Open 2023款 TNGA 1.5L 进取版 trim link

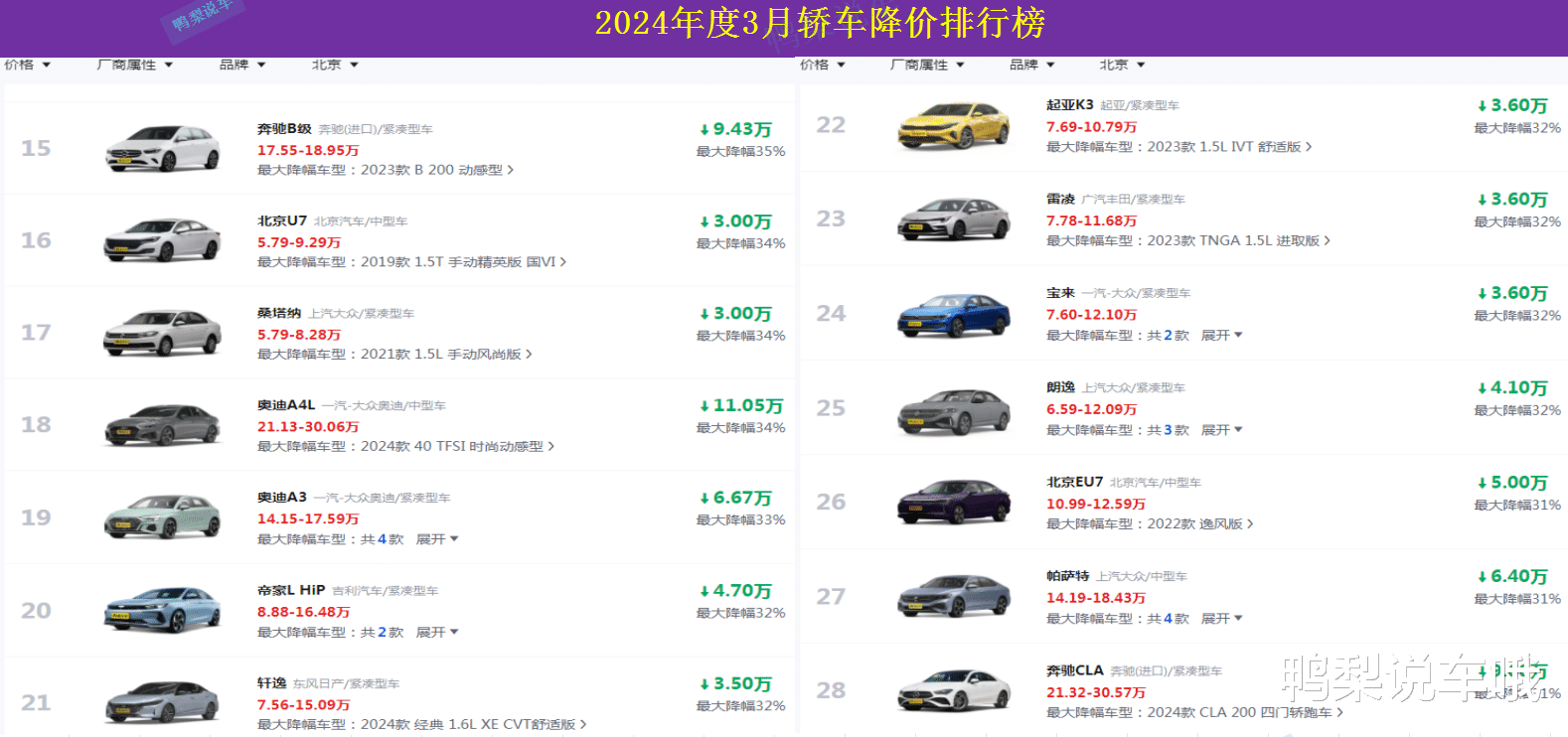click(x=1238, y=241)
